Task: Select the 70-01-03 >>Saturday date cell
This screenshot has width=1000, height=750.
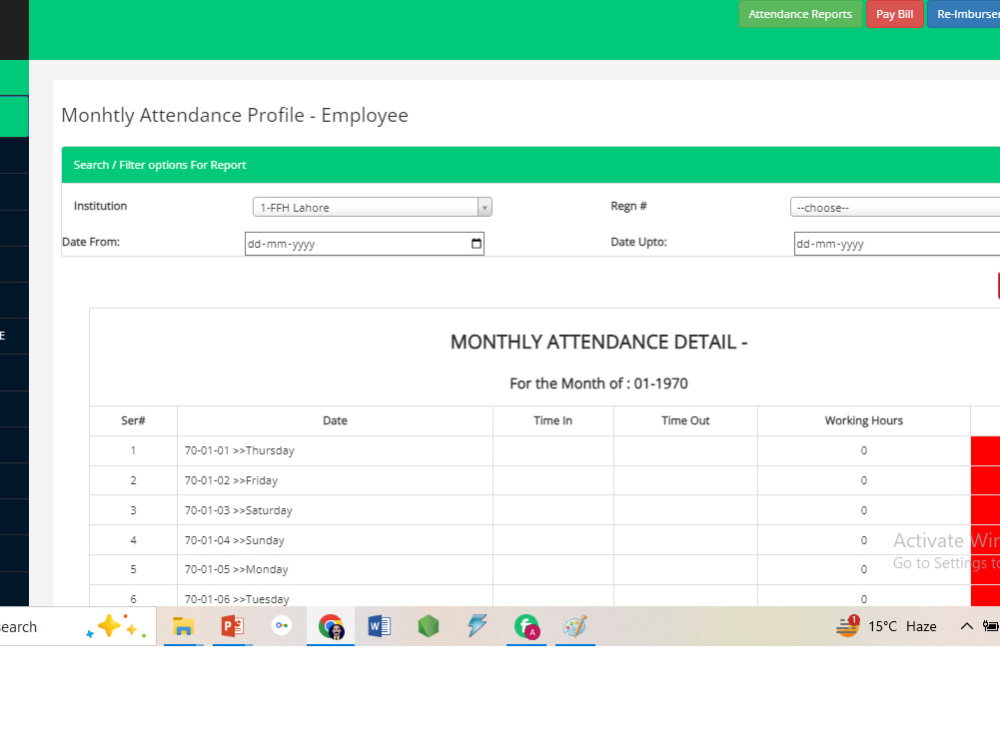Action: point(335,510)
